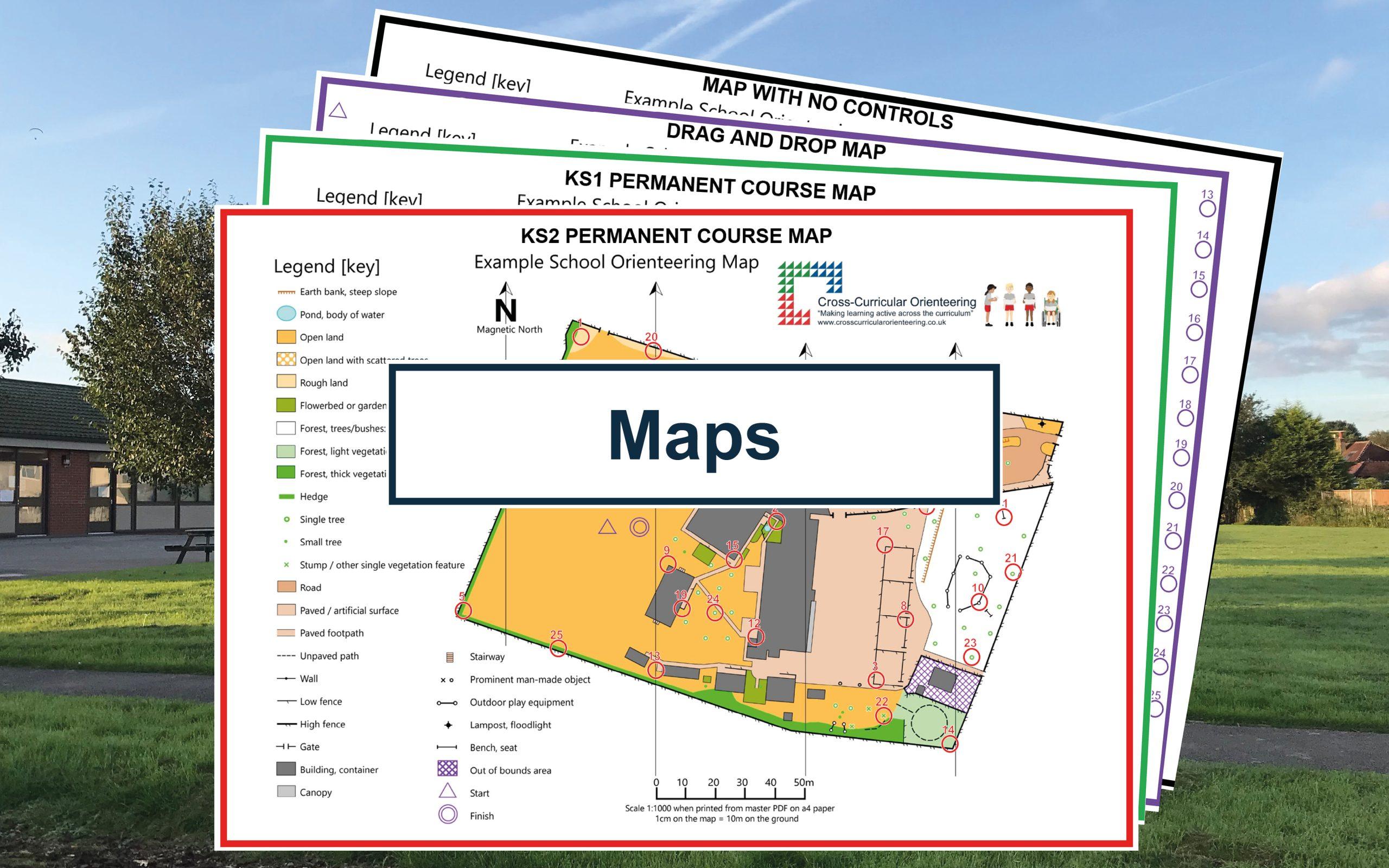Select the Map With No Controls sheet
The image size is (1389, 868).
tap(827, 102)
